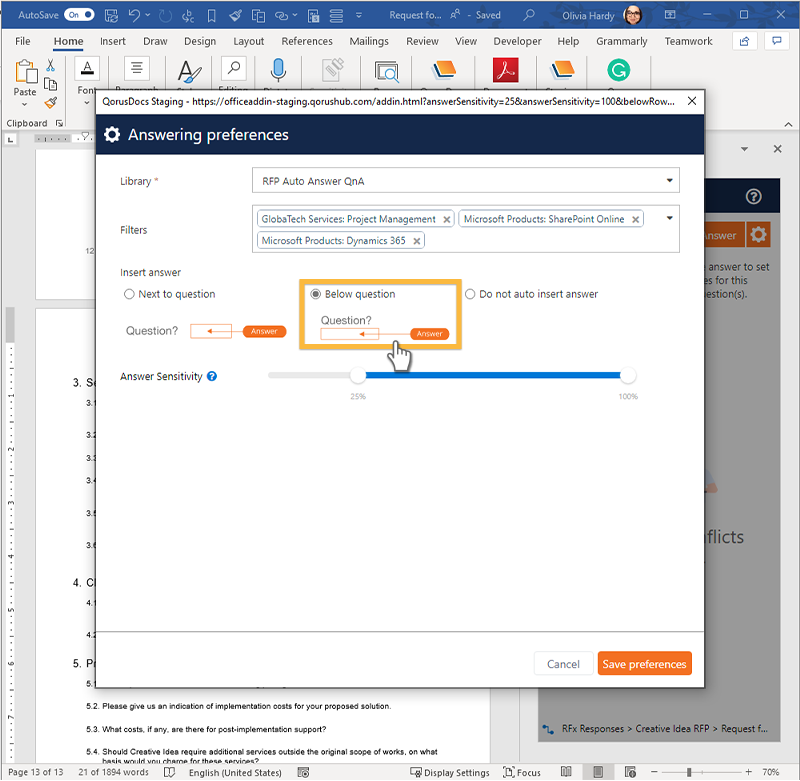Click the help question mark in side pane
This screenshot has height=781, width=800.
coord(753,196)
